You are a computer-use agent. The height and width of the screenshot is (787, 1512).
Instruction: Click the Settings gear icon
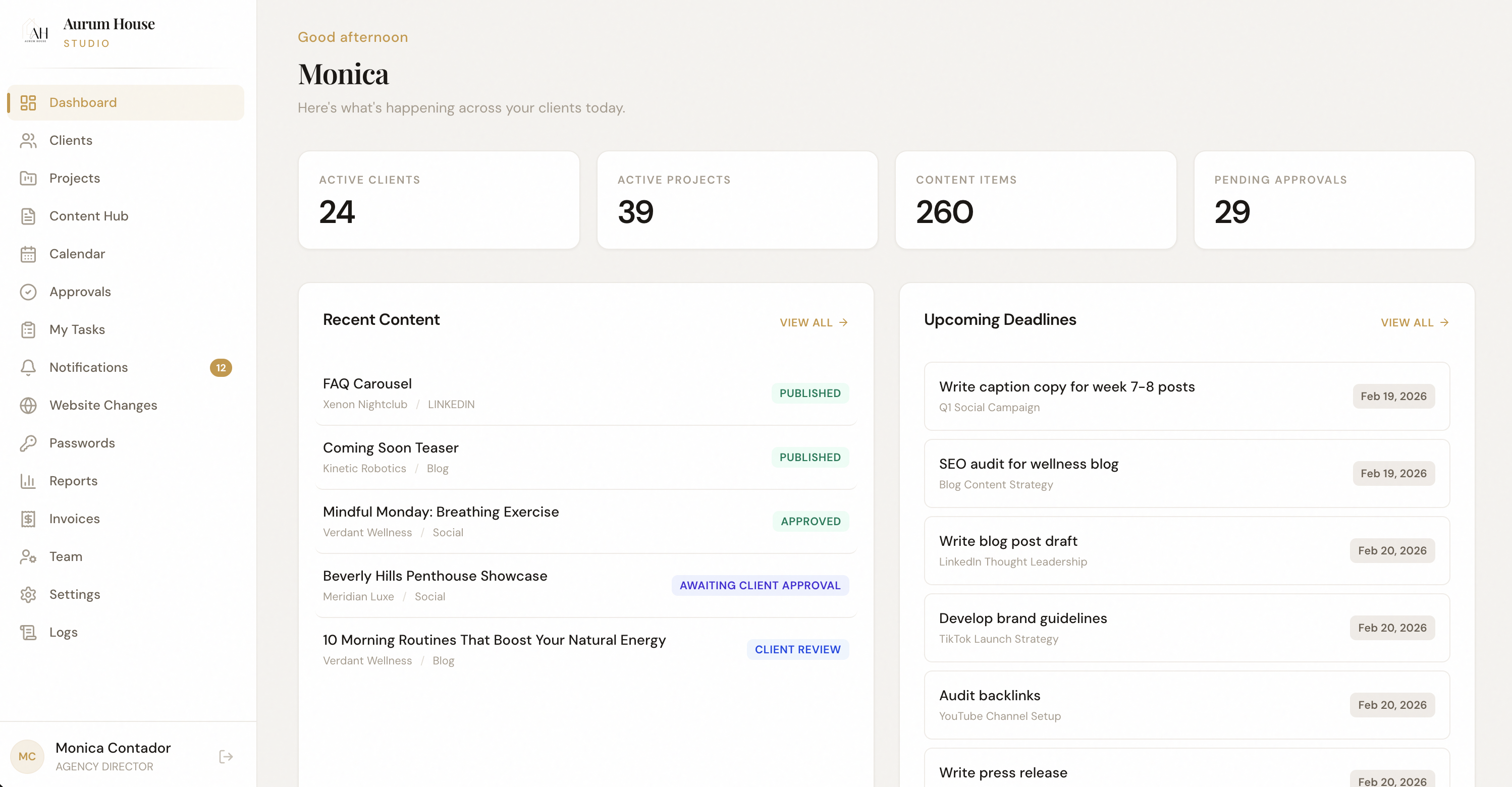(29, 594)
